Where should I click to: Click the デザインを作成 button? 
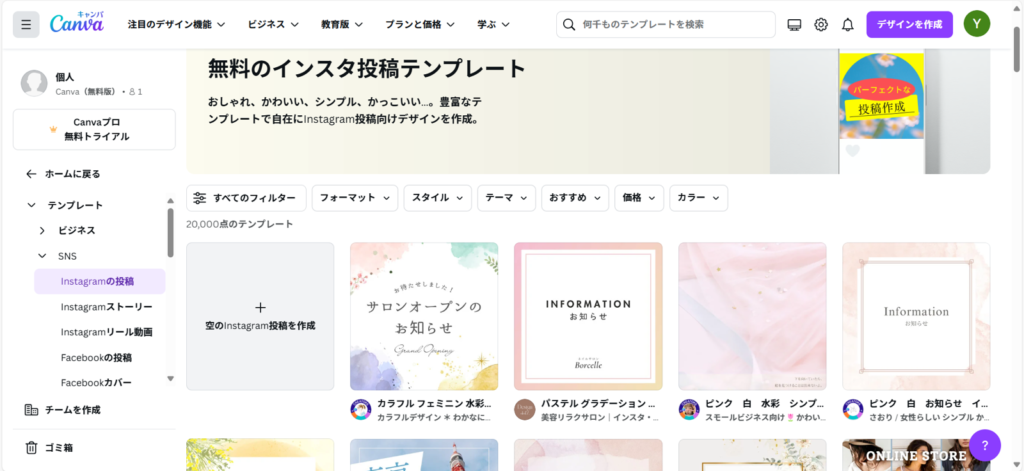909,24
